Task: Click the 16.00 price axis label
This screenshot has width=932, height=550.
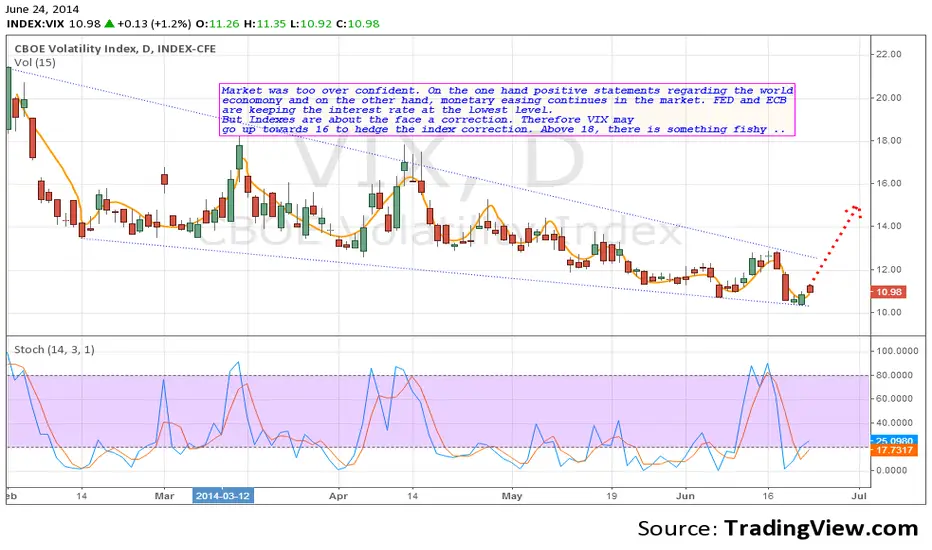Action: point(889,183)
